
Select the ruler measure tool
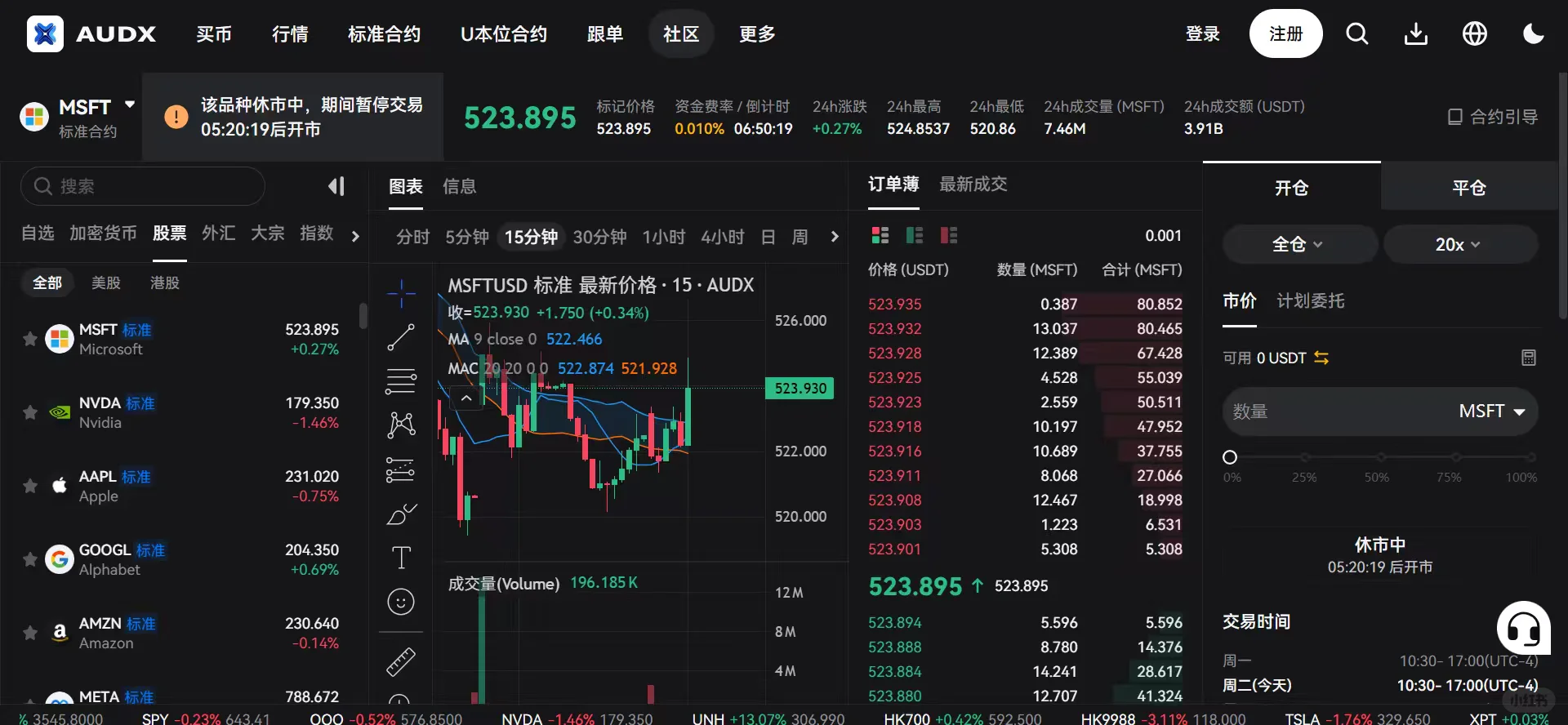(x=401, y=661)
